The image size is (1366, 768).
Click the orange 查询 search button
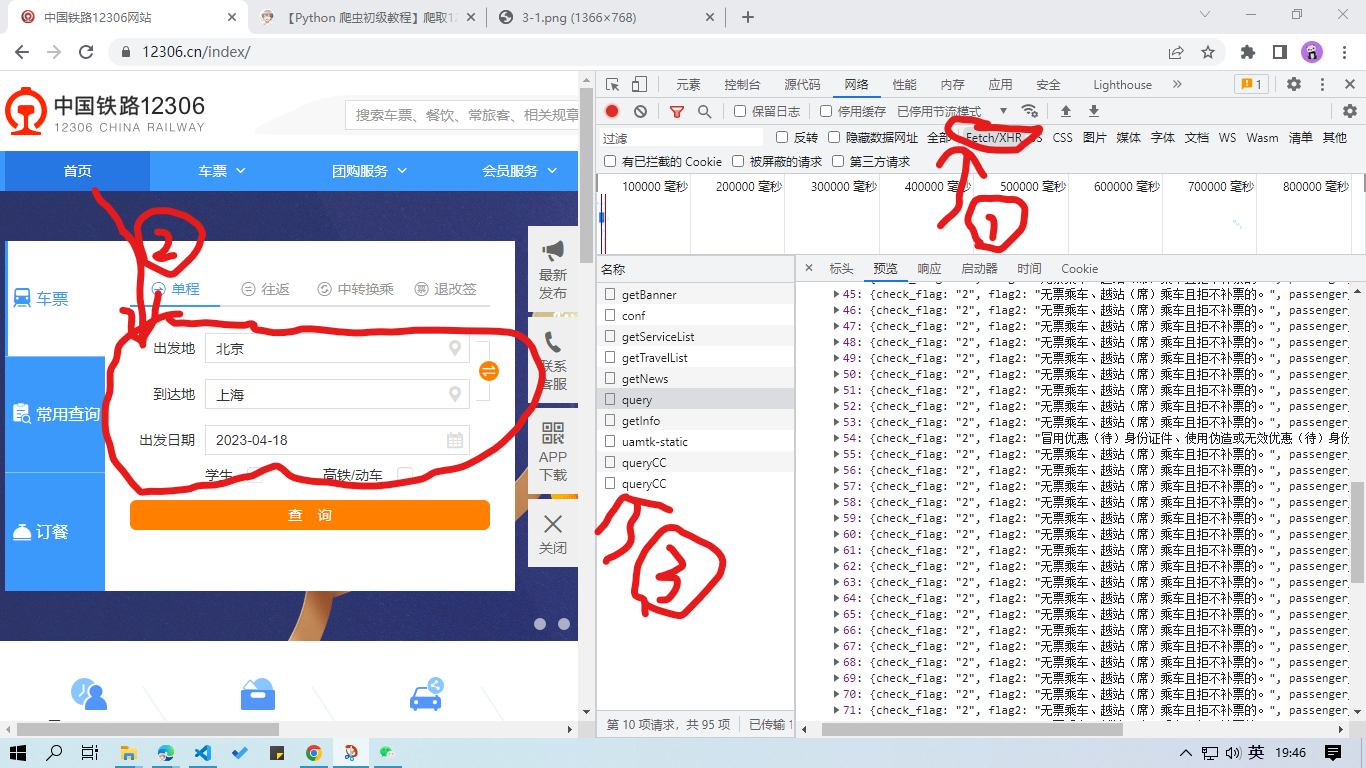tap(310, 515)
